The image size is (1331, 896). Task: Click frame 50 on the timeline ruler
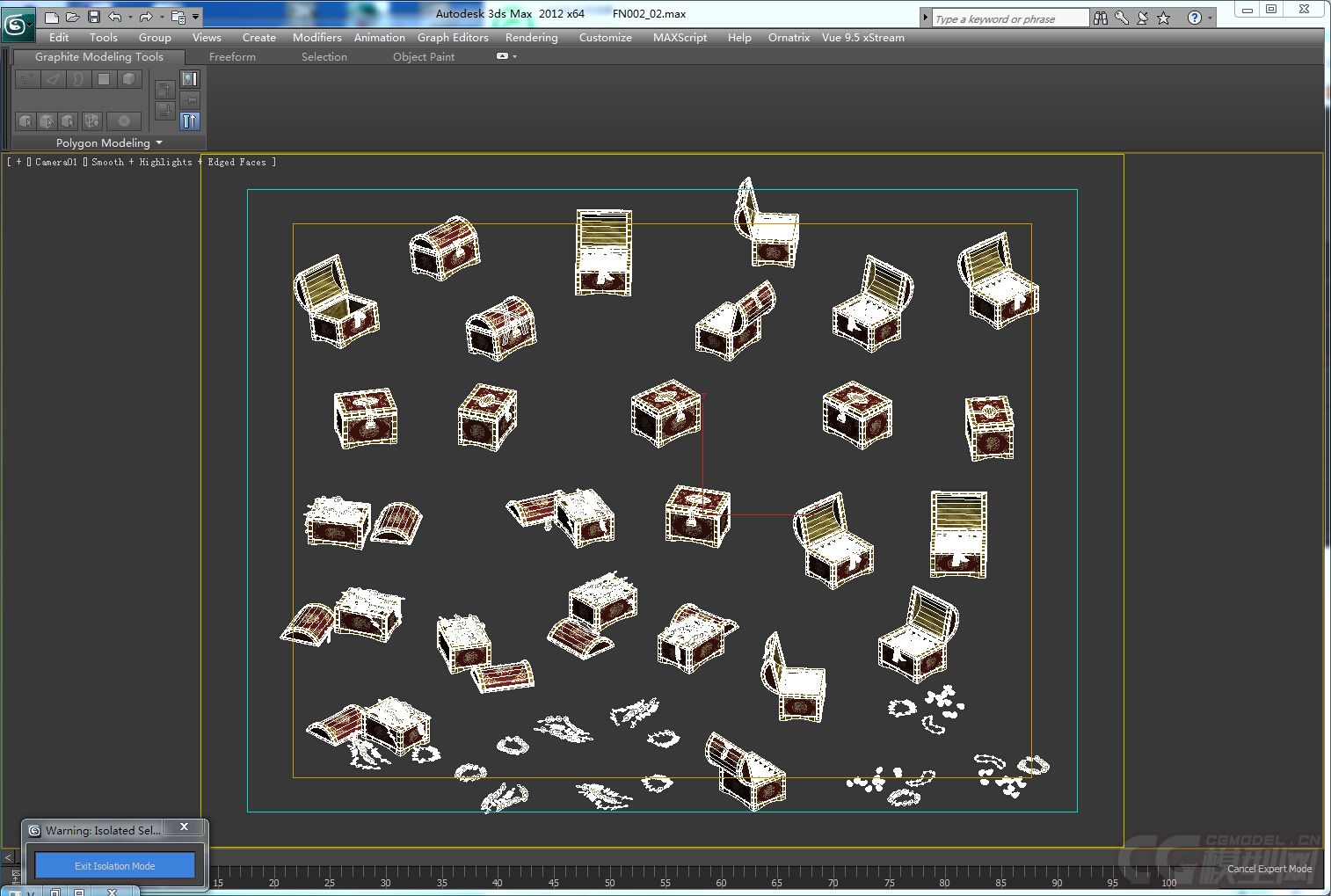[609, 872]
